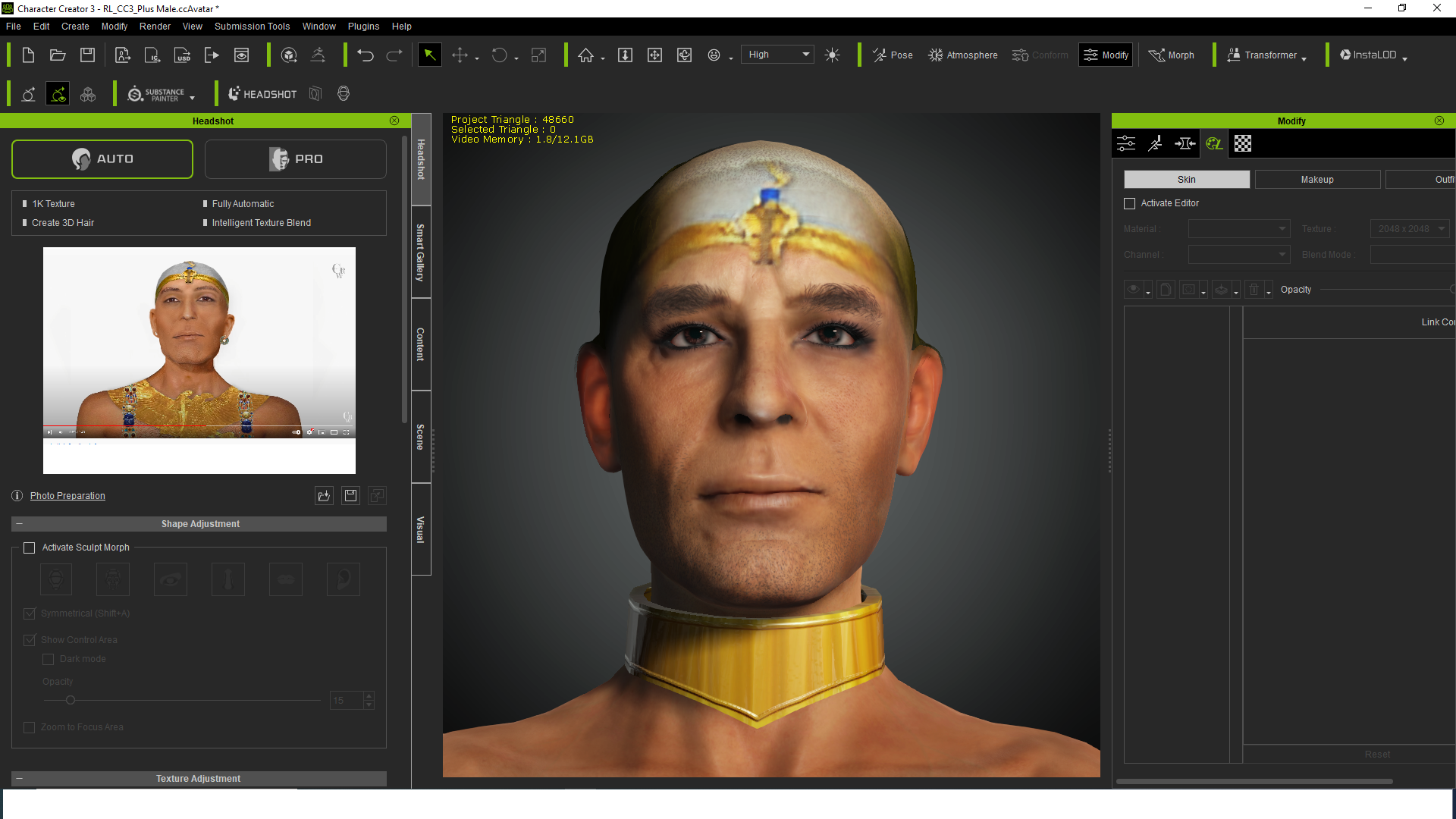
Task: Open project folder icon
Action: tap(58, 55)
